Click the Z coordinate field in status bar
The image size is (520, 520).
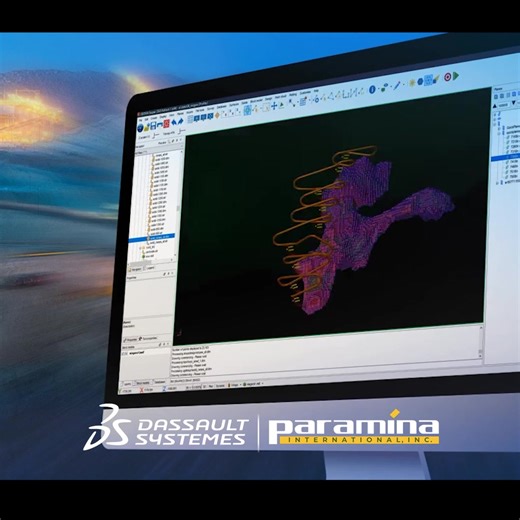tap(171, 388)
